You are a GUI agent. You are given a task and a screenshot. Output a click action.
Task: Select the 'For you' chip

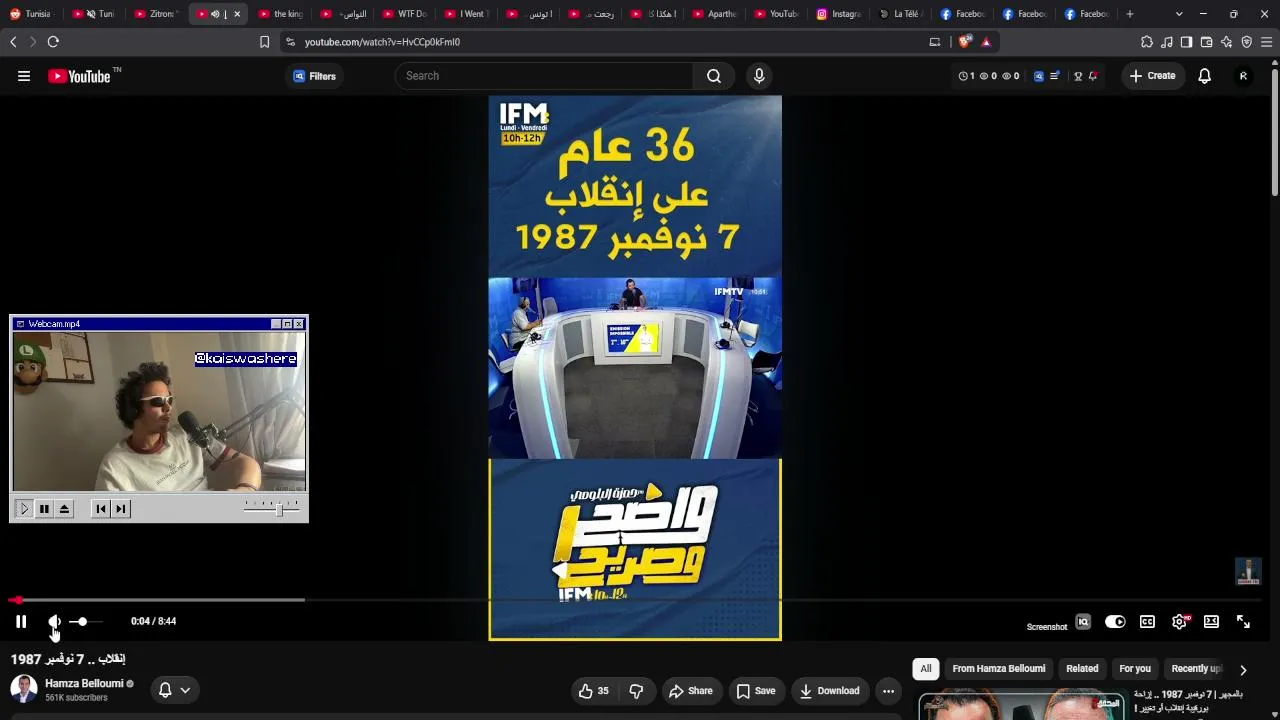pos(1135,669)
